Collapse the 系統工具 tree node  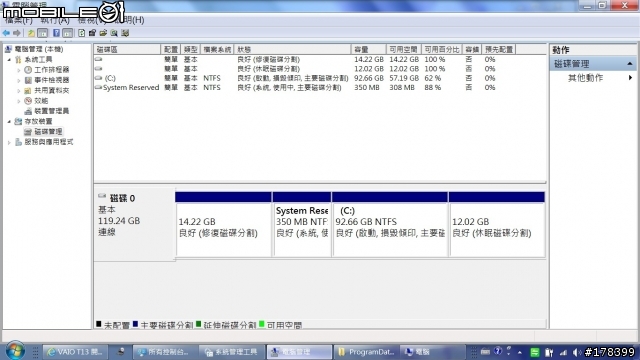click(9, 60)
